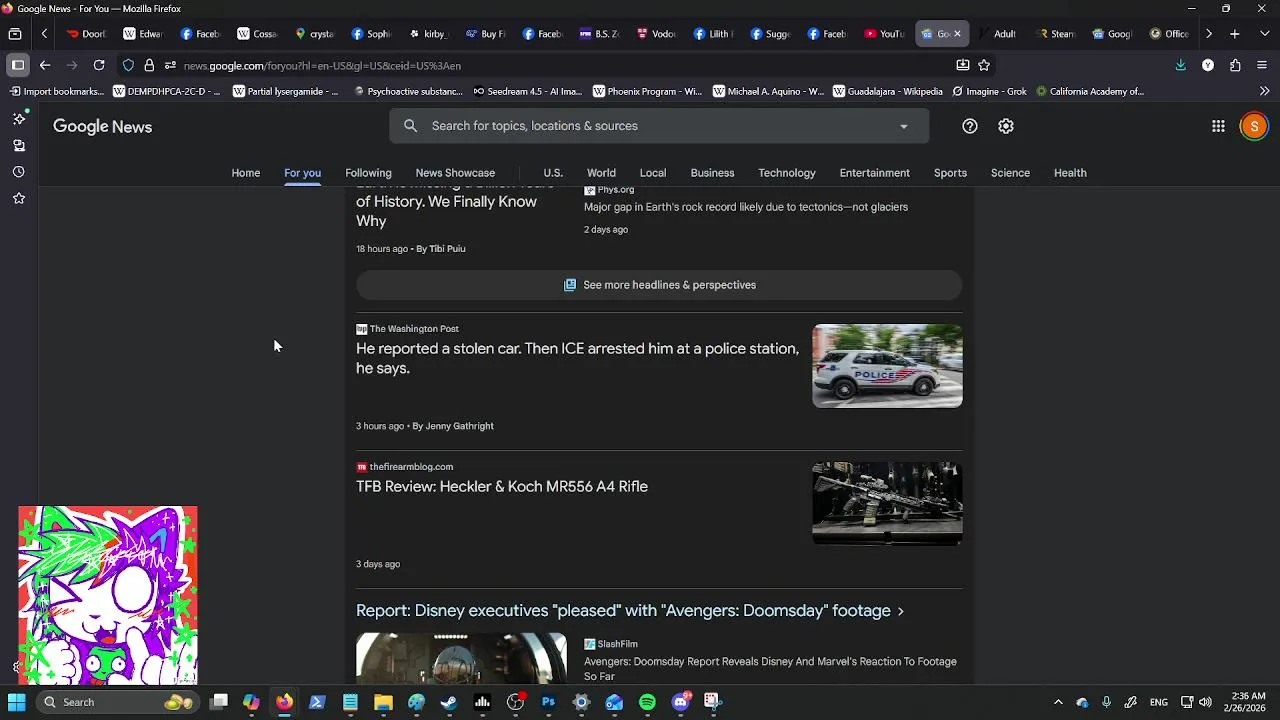1280x720 pixels.
Task: Switch to the Local section
Action: pyautogui.click(x=653, y=173)
